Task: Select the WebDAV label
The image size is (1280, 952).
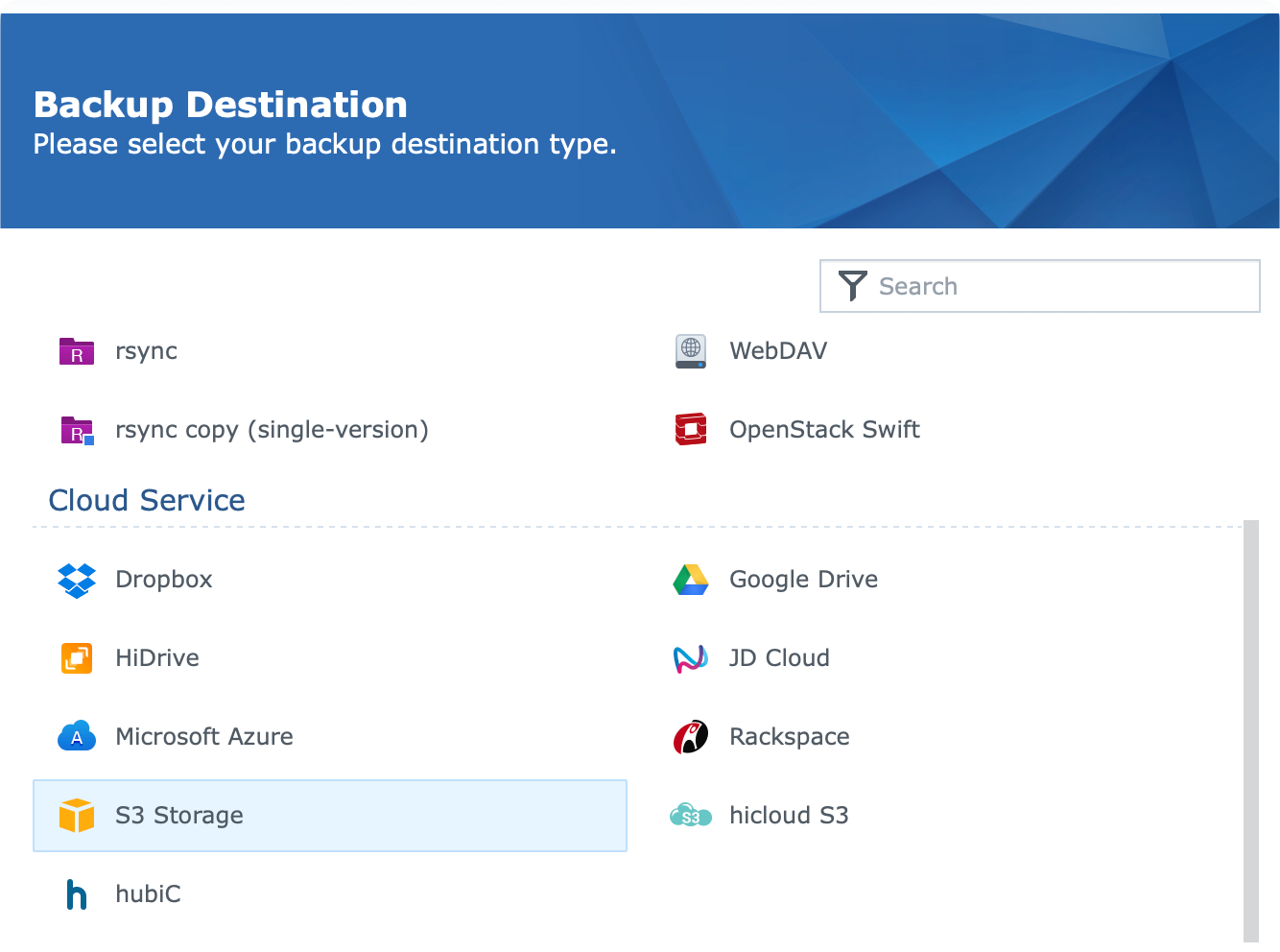Action: [x=778, y=351]
